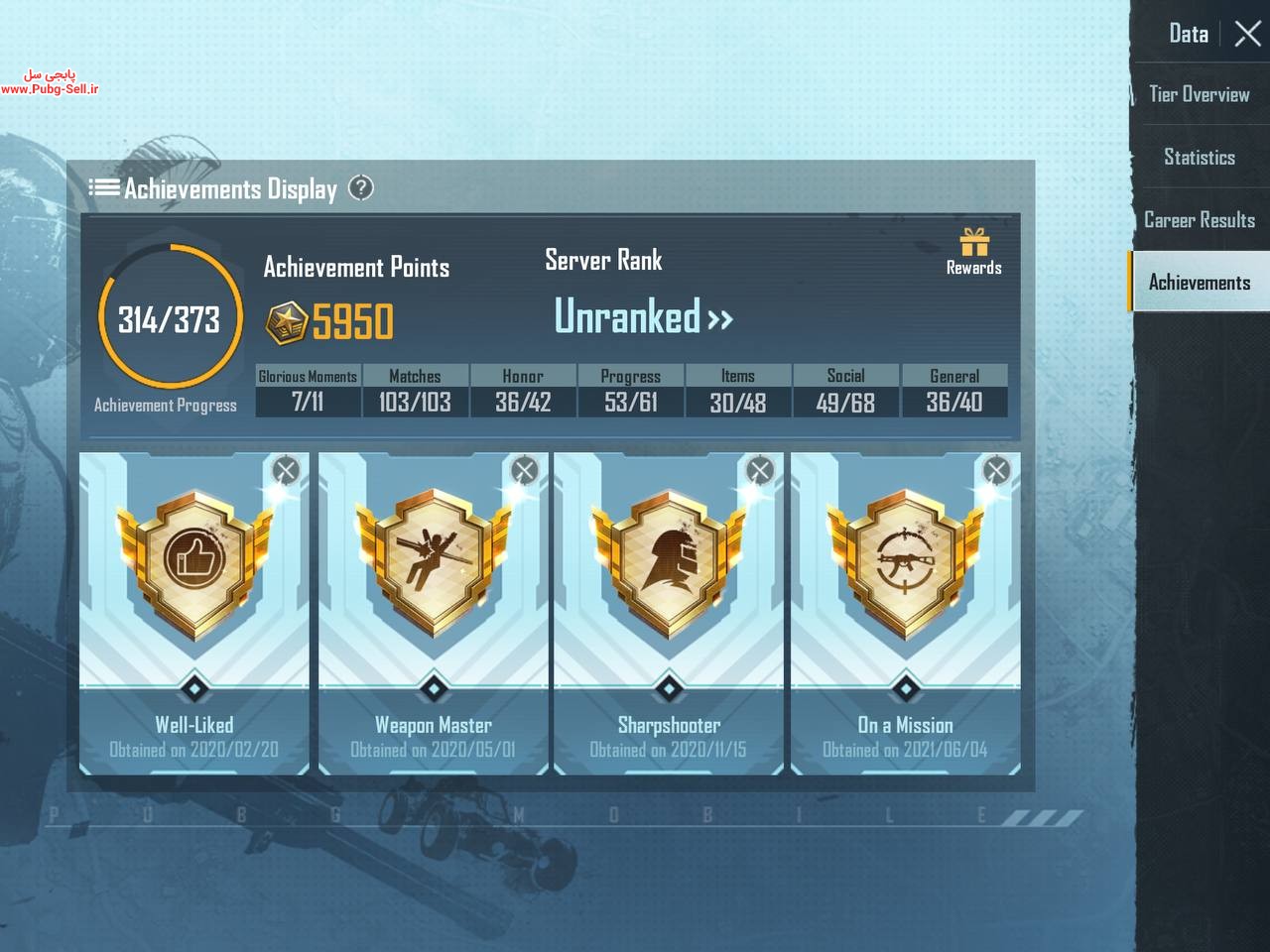Open the Statistics tab
Image resolution: width=1270 pixels, height=952 pixels.
(1200, 157)
